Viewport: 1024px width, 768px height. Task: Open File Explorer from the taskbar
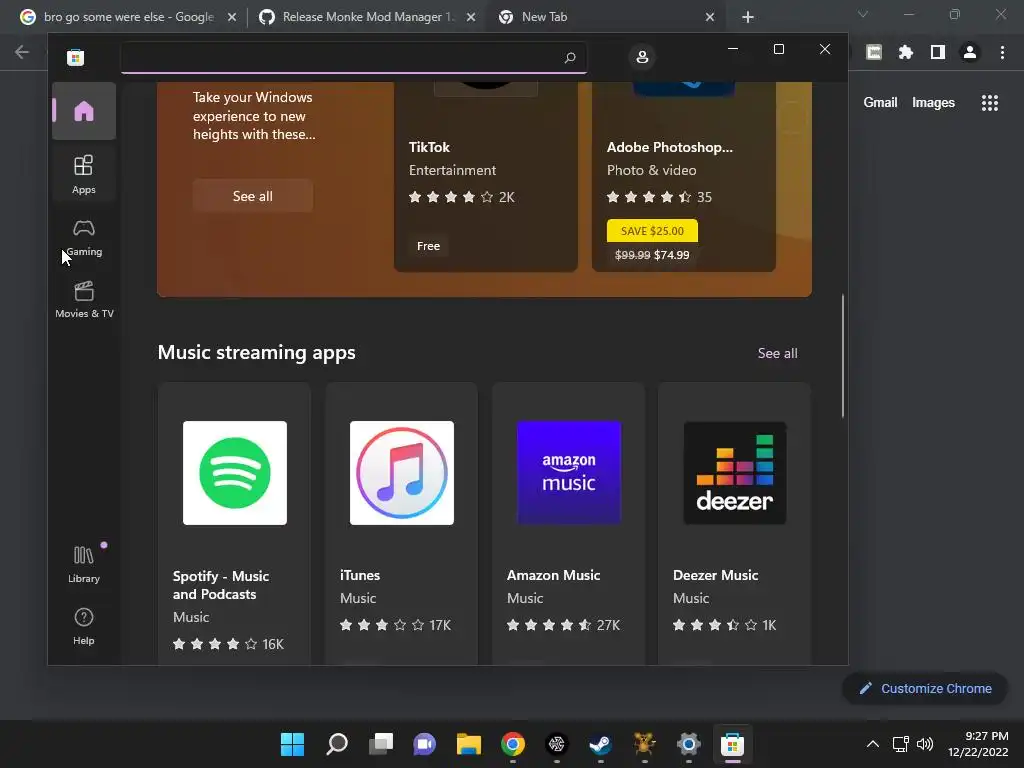pos(469,744)
